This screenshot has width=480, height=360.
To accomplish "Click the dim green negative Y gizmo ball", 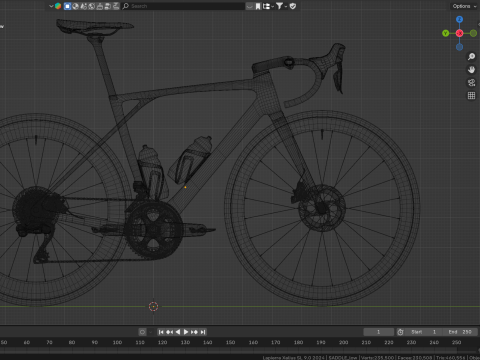I will tap(473, 33).
